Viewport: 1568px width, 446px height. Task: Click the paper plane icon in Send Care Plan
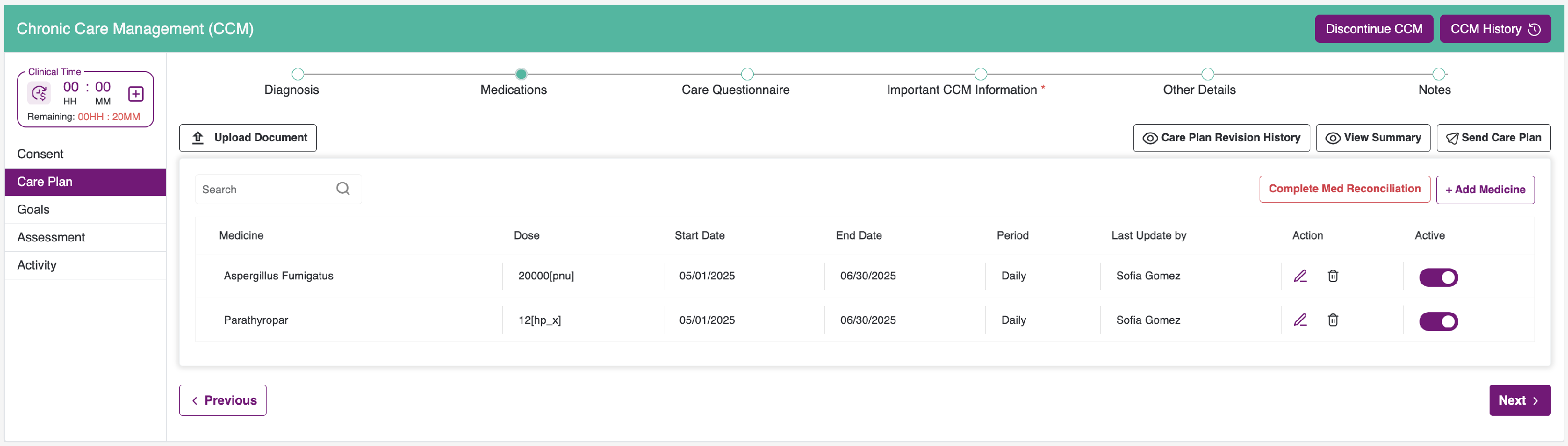pos(1452,138)
